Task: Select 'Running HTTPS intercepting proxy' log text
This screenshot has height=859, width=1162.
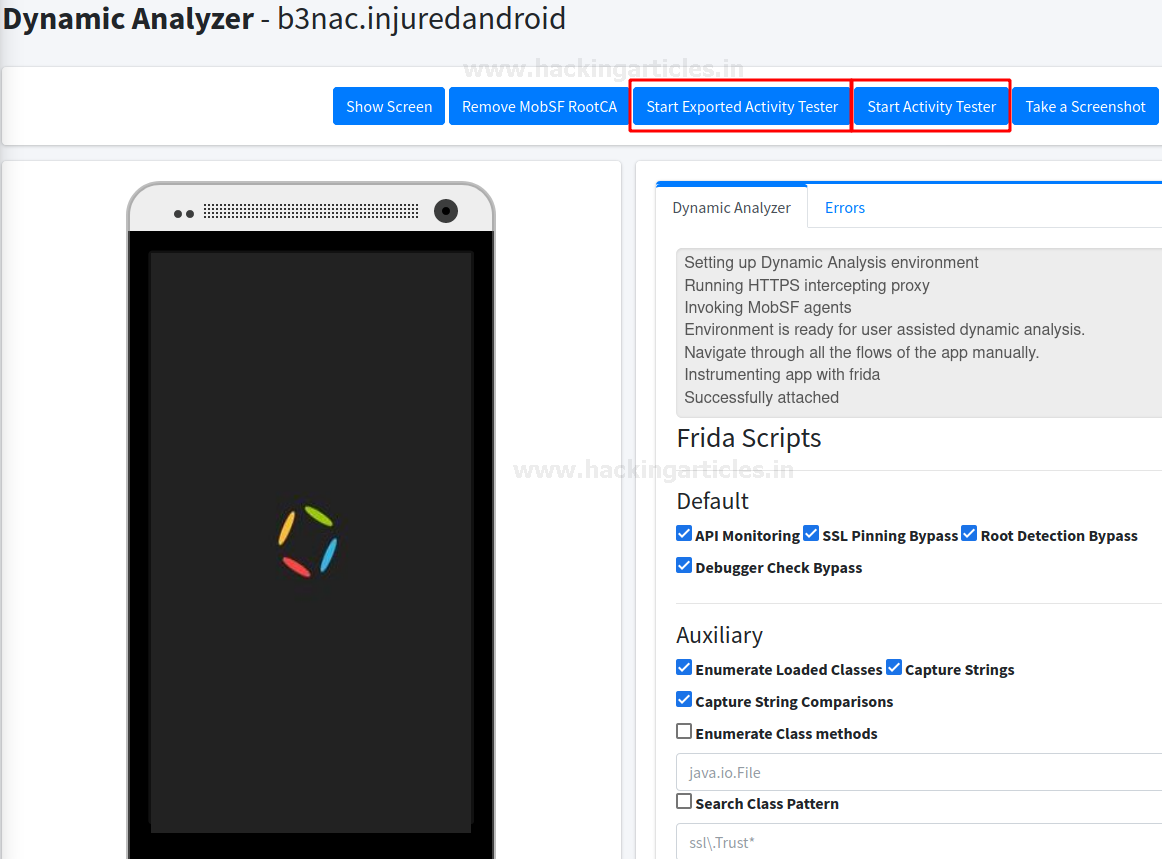Action: tap(806, 285)
